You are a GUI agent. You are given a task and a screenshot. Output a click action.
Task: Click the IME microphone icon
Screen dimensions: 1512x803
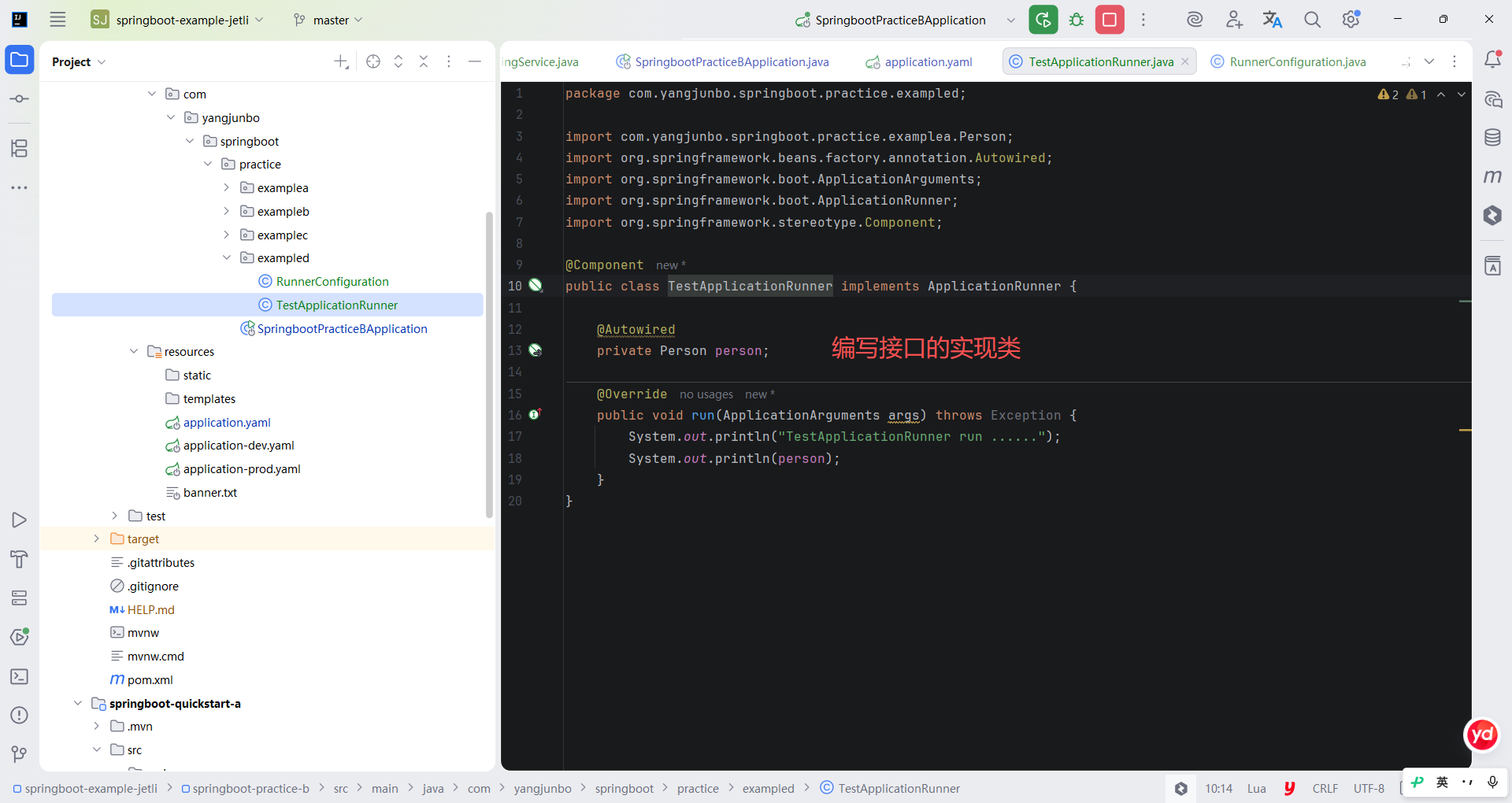click(x=1492, y=782)
